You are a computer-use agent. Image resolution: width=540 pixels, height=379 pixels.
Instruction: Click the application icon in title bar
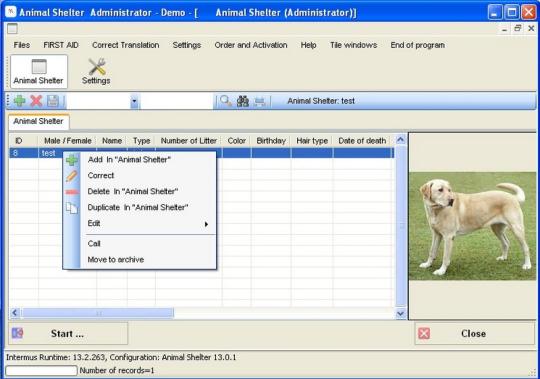11,11
